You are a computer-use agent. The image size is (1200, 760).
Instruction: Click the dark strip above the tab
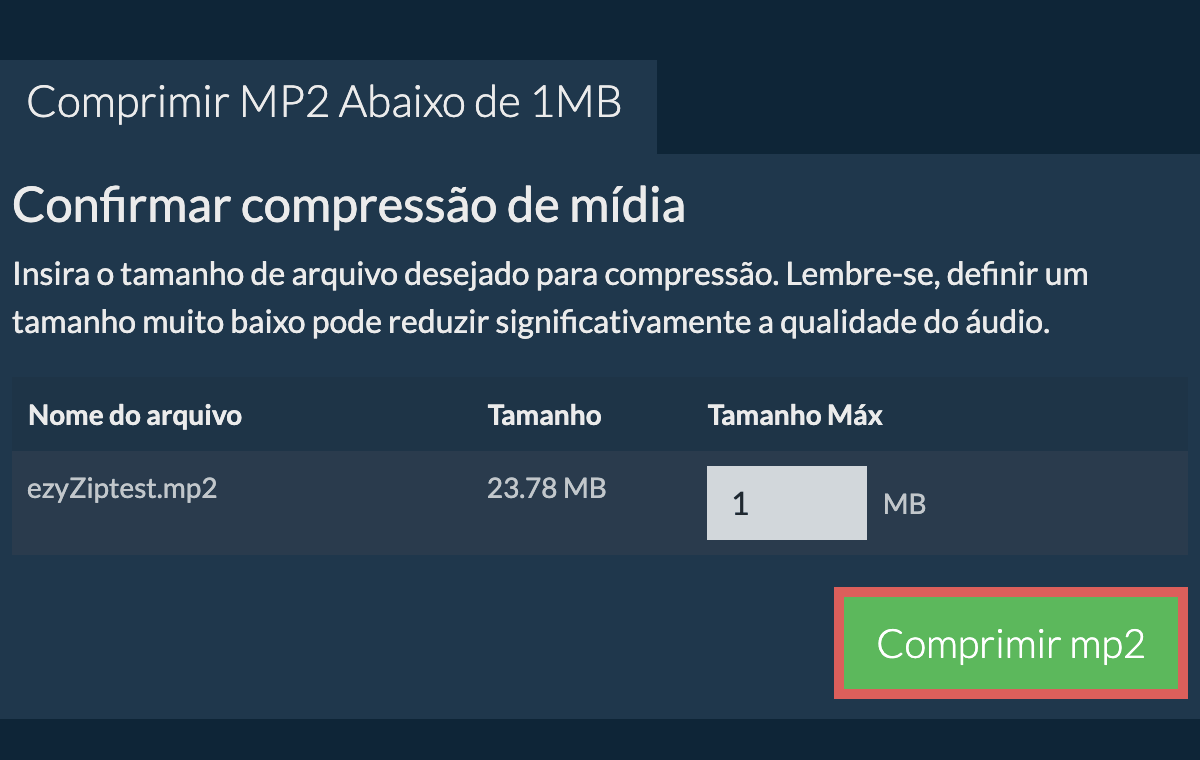(x=600, y=28)
